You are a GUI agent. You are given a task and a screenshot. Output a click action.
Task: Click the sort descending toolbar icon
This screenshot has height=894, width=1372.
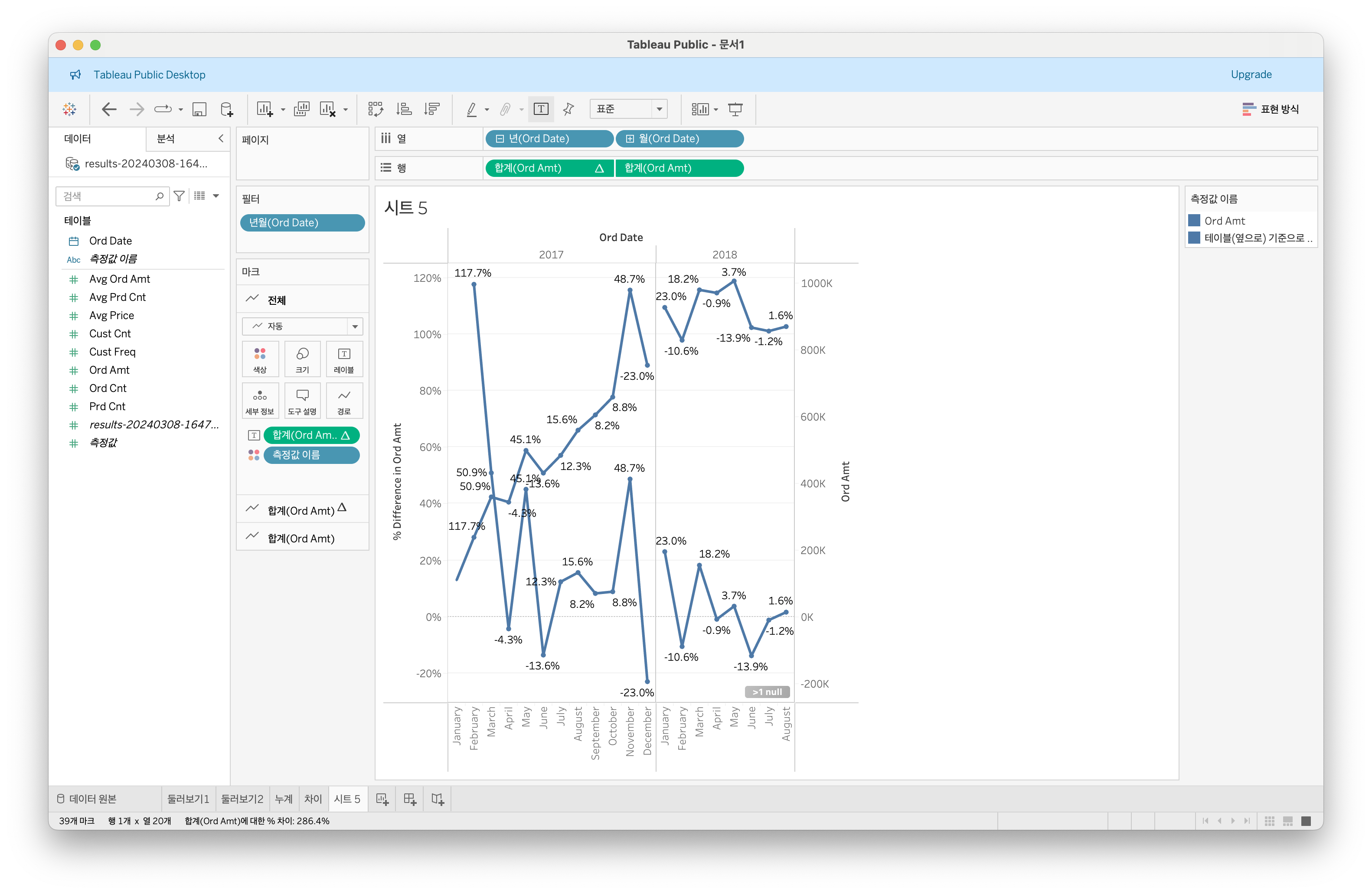tap(432, 109)
